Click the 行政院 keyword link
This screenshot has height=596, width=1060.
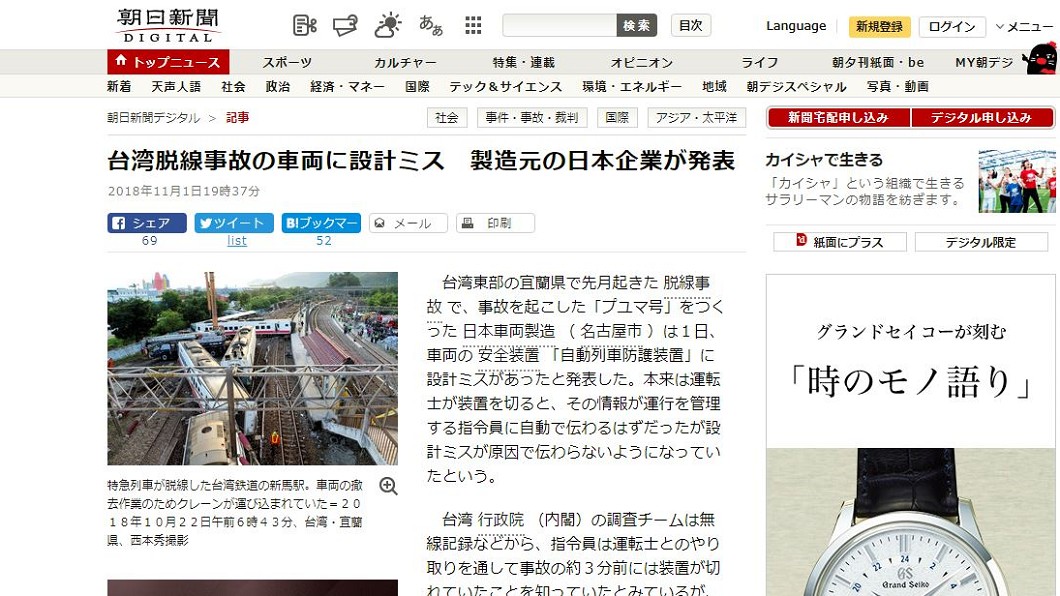click(x=501, y=520)
